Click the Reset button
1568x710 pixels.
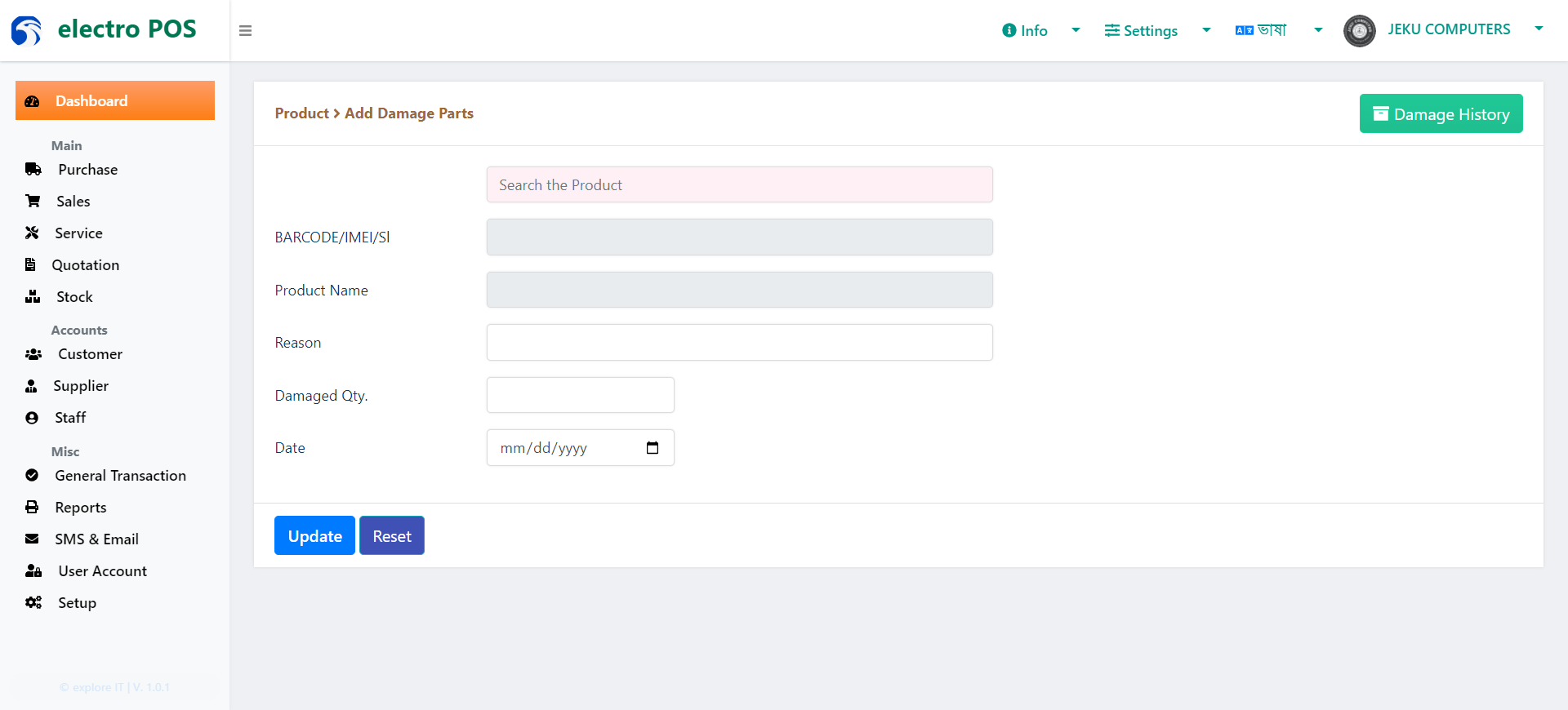(392, 535)
